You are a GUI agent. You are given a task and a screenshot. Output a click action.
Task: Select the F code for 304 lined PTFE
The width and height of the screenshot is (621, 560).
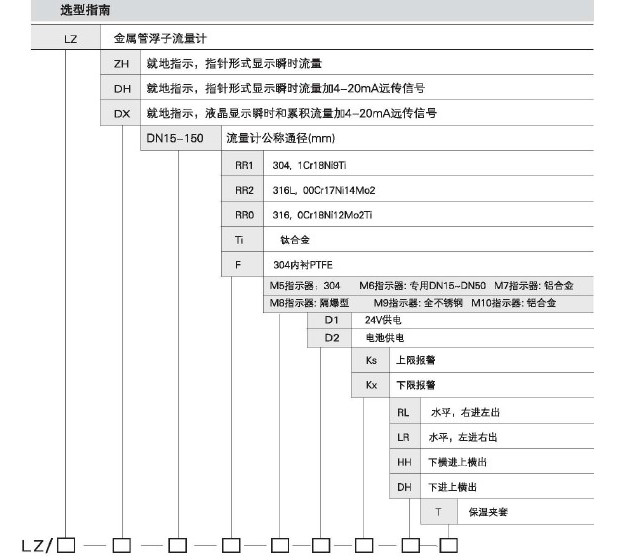(240, 267)
